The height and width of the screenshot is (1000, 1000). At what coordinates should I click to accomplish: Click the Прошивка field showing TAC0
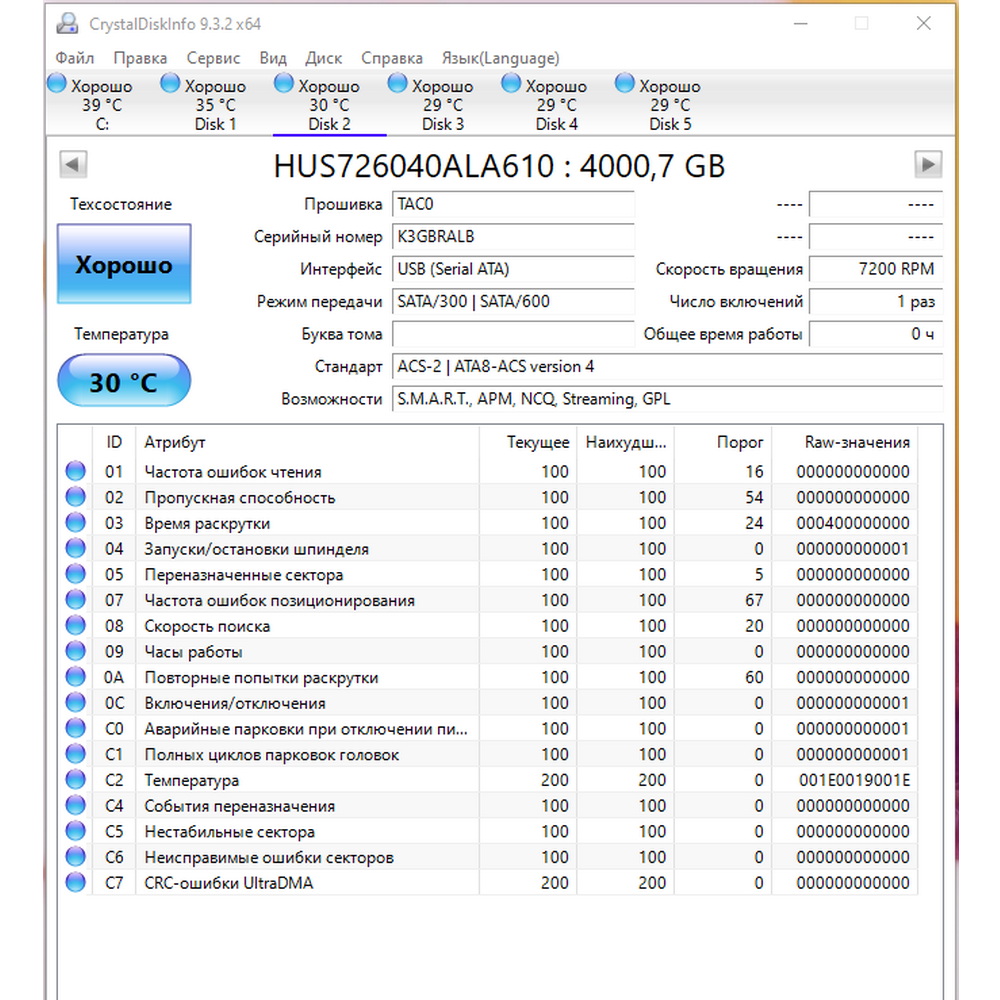pyautogui.click(x=513, y=205)
